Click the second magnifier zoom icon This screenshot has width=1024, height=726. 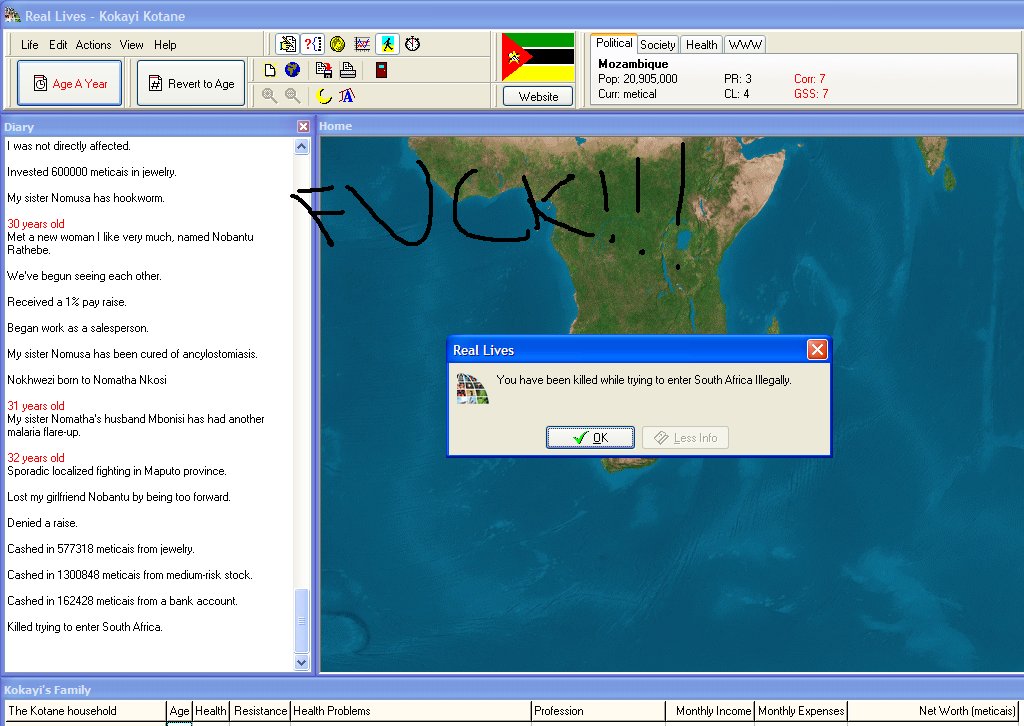293,95
